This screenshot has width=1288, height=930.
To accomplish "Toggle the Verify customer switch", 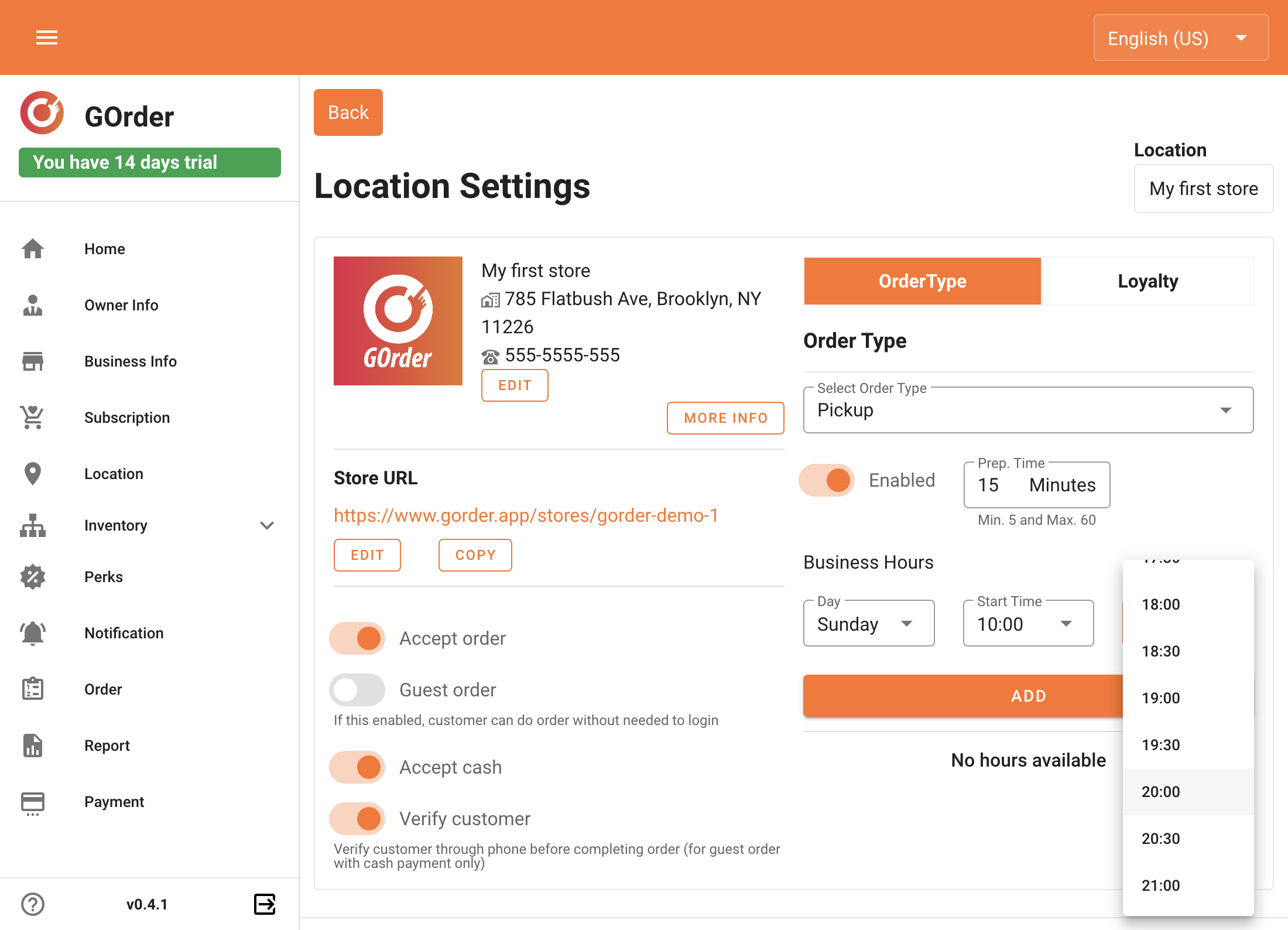I will 357,819.
